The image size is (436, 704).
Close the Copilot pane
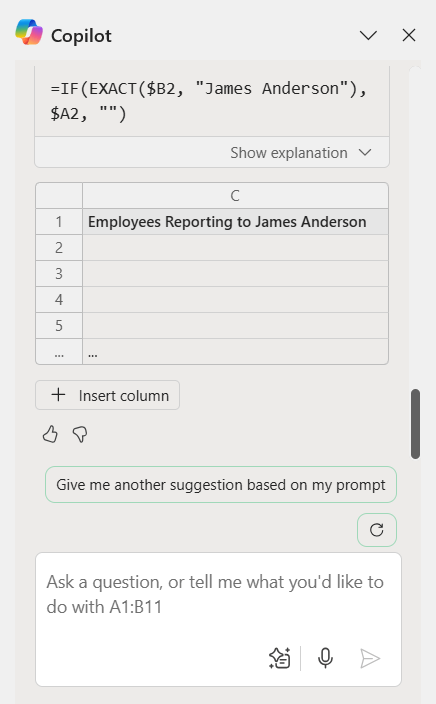[409, 35]
